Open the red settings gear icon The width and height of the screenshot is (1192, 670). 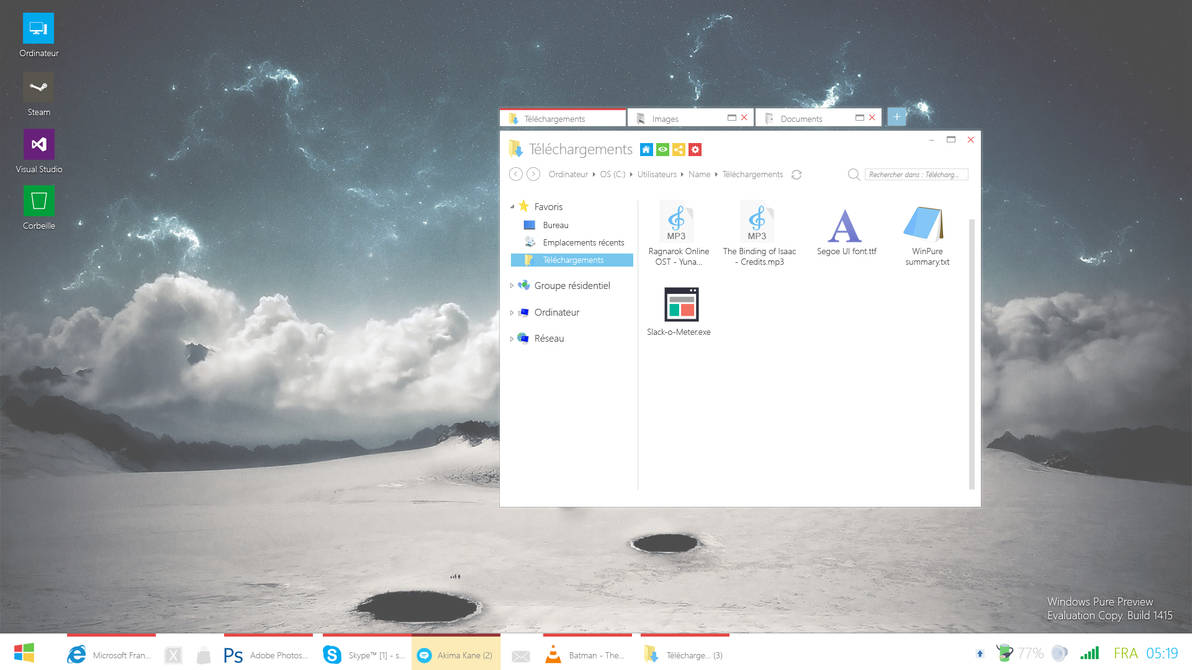tap(695, 150)
